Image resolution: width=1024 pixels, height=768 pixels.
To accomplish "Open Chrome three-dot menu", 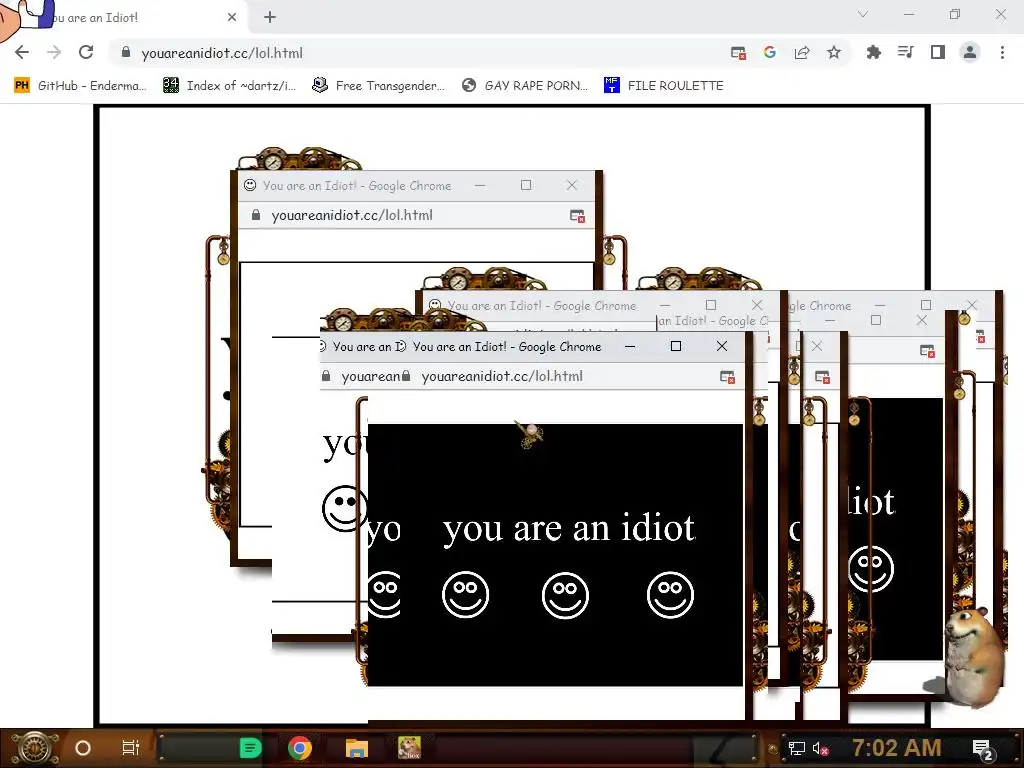I will tap(1002, 52).
